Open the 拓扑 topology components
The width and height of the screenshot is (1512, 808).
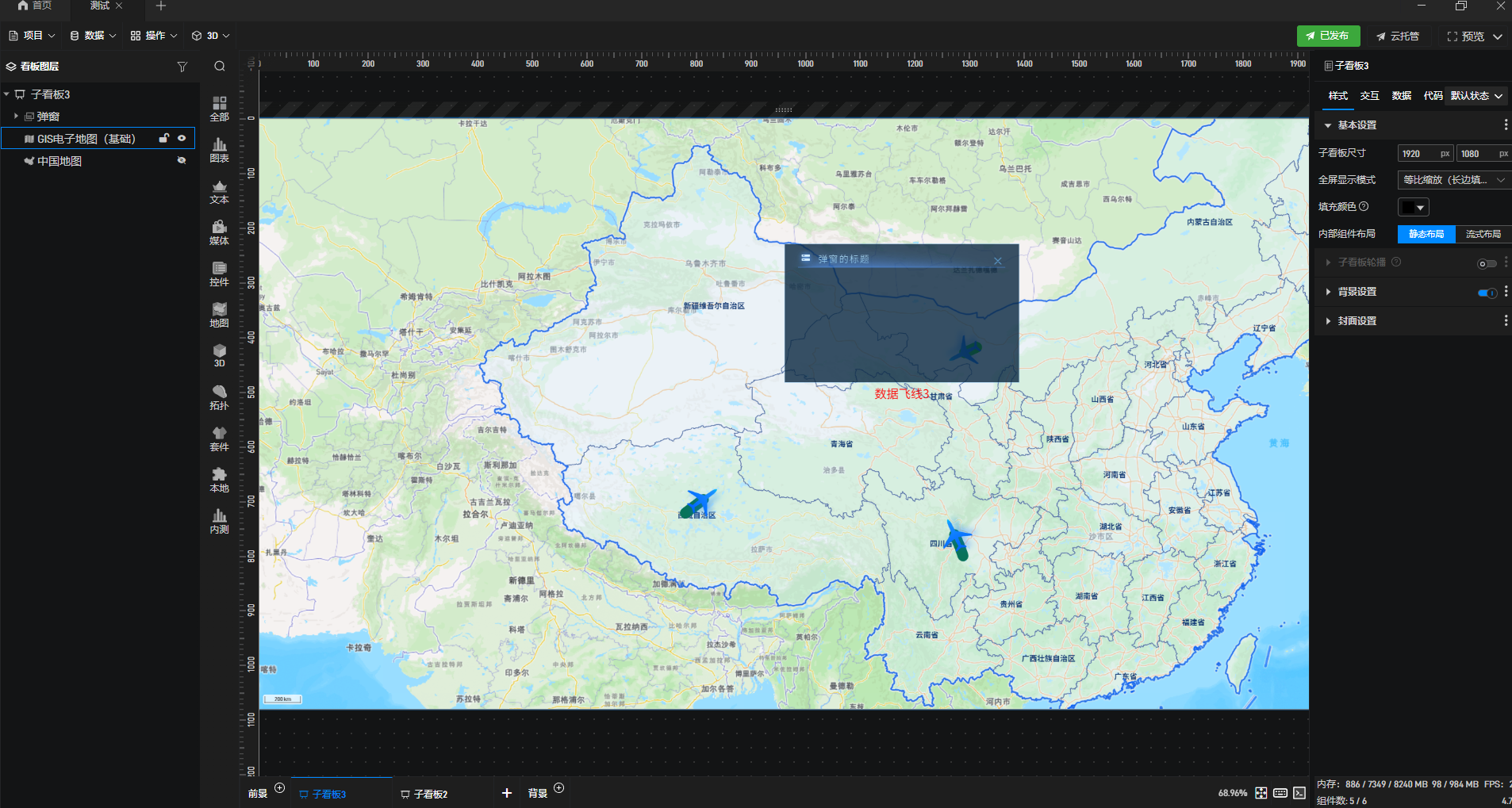tap(220, 397)
